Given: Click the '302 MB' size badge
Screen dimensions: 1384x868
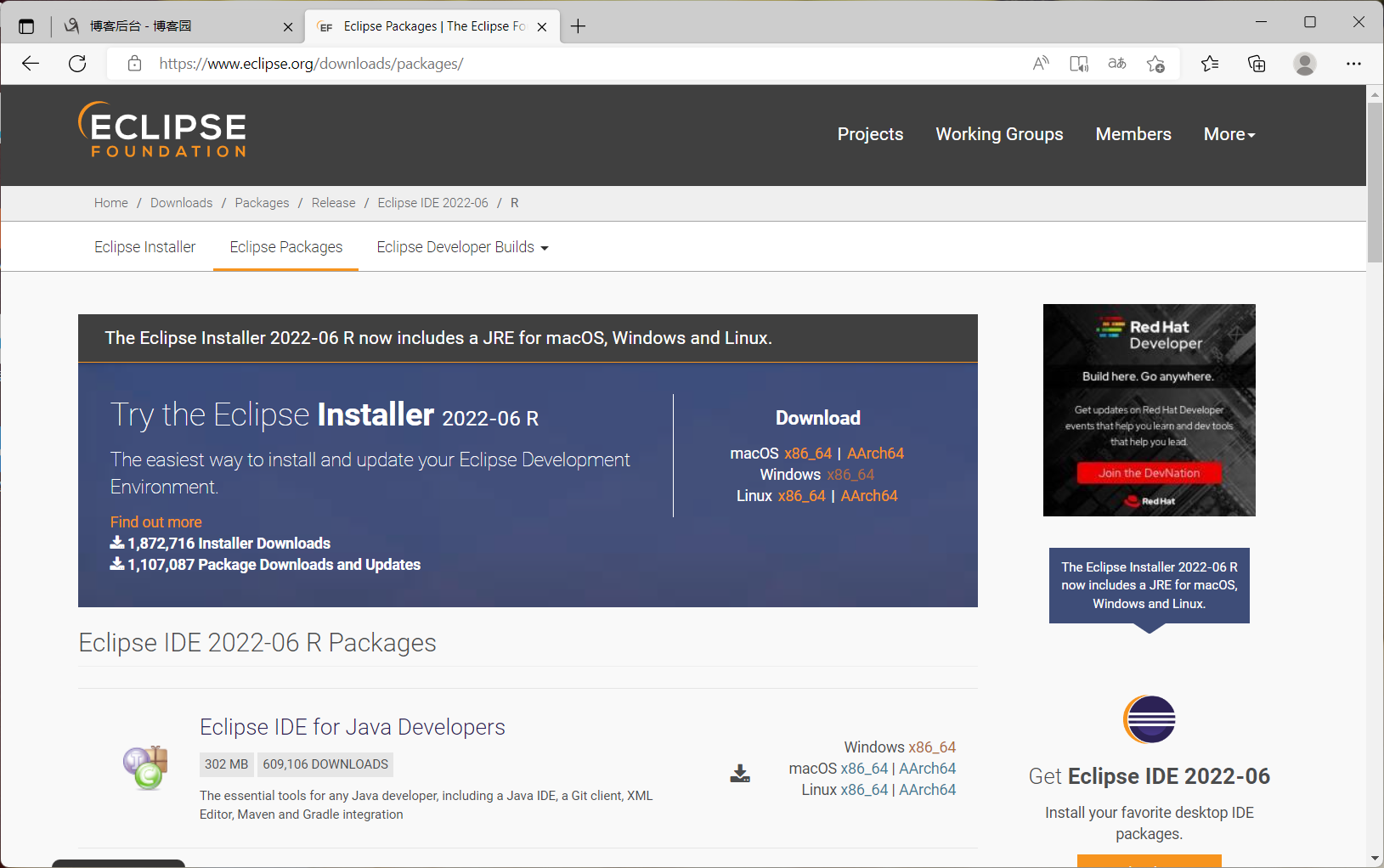Looking at the screenshot, I should [226, 764].
